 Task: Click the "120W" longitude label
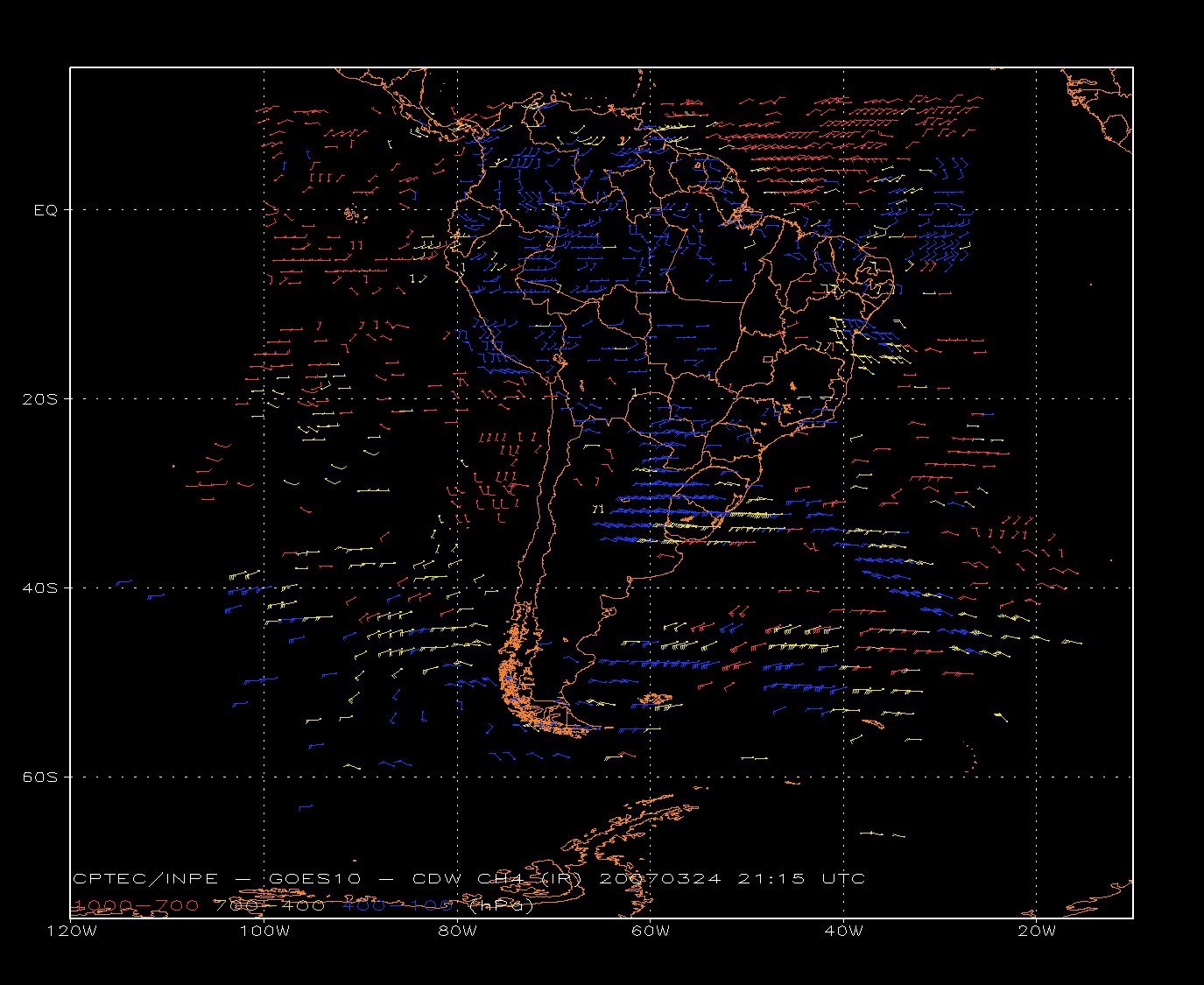point(71,932)
